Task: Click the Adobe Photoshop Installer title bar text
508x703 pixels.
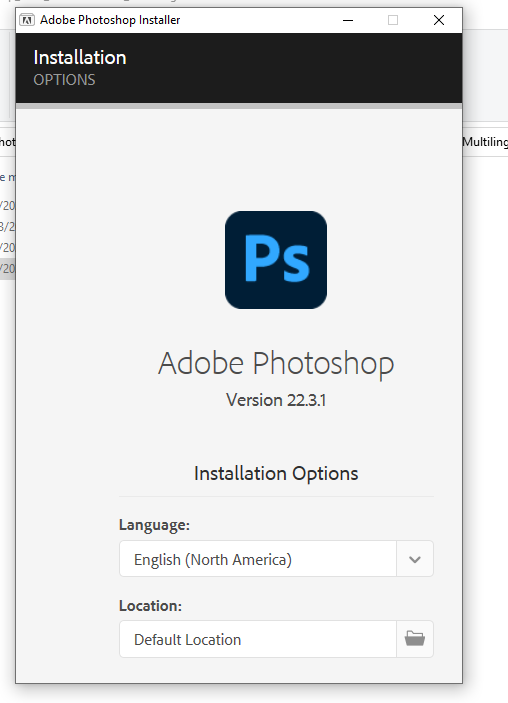Action: 110,20
